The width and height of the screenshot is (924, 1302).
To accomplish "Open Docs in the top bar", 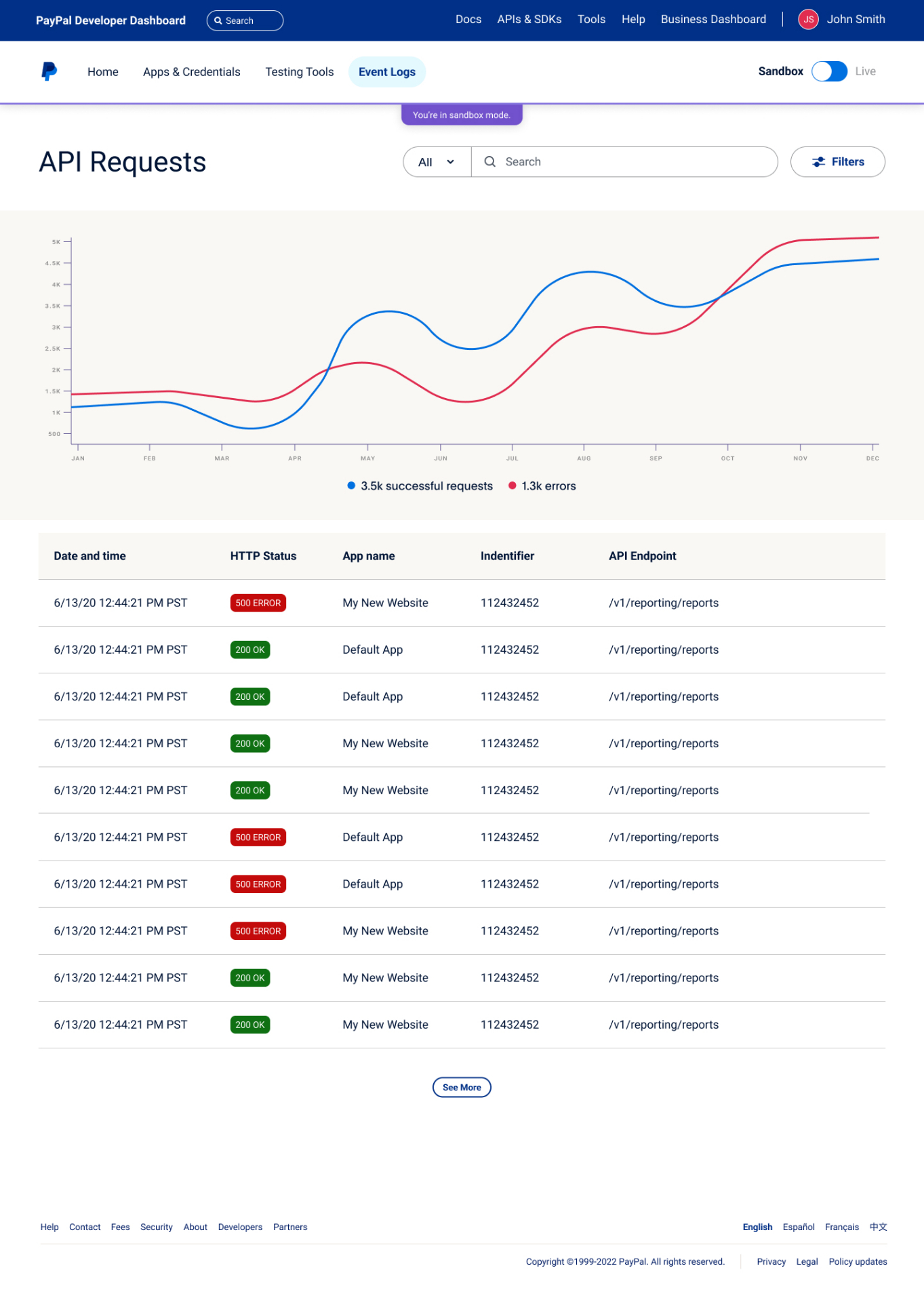I will pyautogui.click(x=468, y=20).
